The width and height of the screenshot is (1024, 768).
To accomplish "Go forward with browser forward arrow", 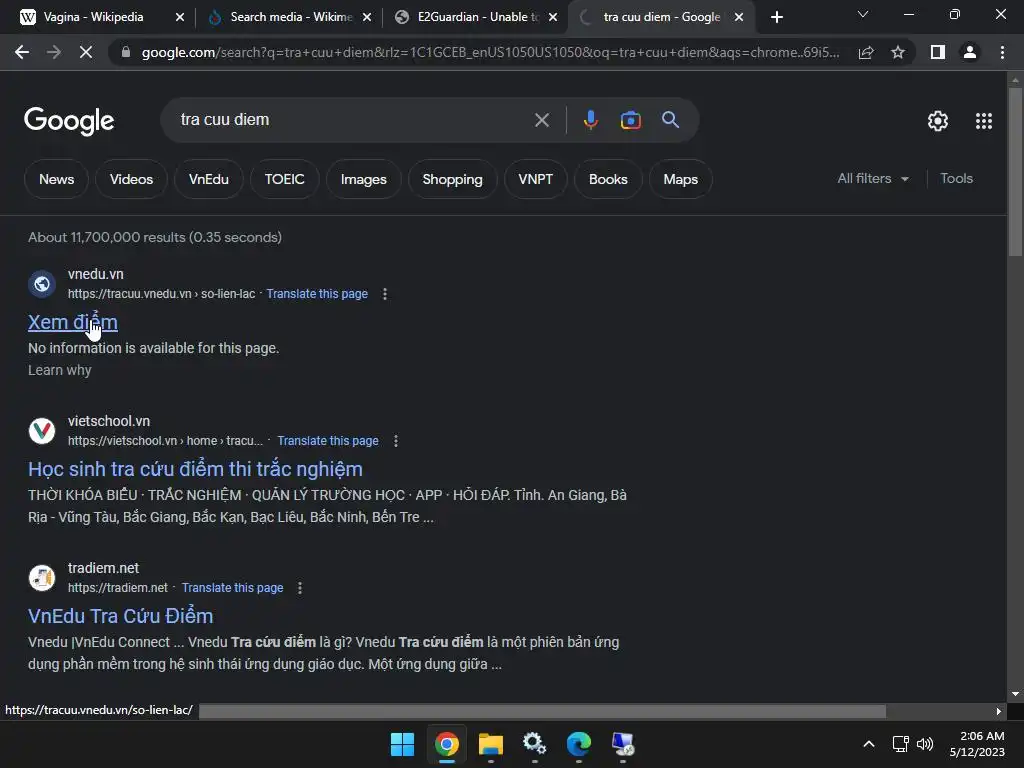I will [54, 52].
